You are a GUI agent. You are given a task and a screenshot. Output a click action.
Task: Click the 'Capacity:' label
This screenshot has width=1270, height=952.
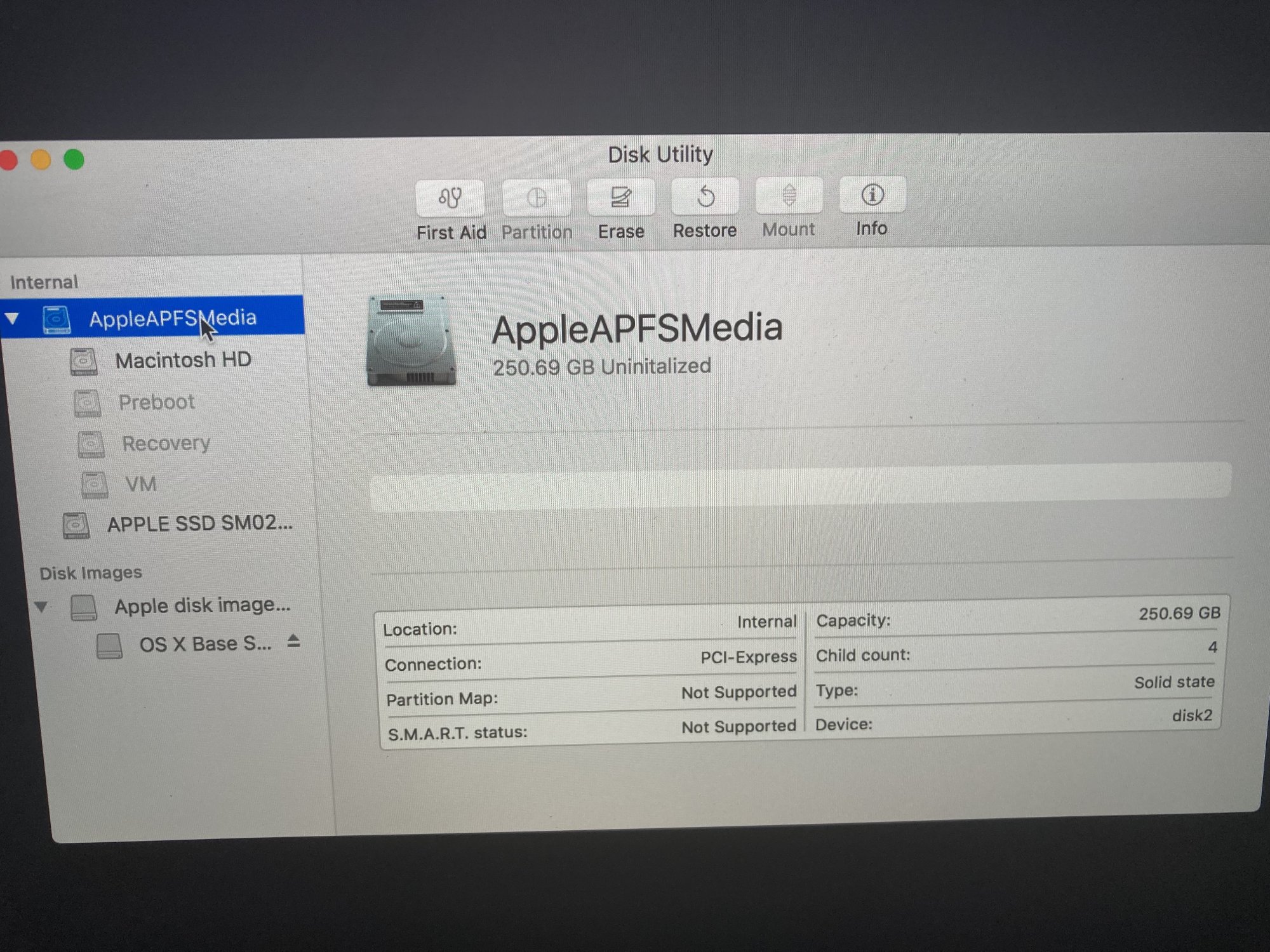point(853,621)
